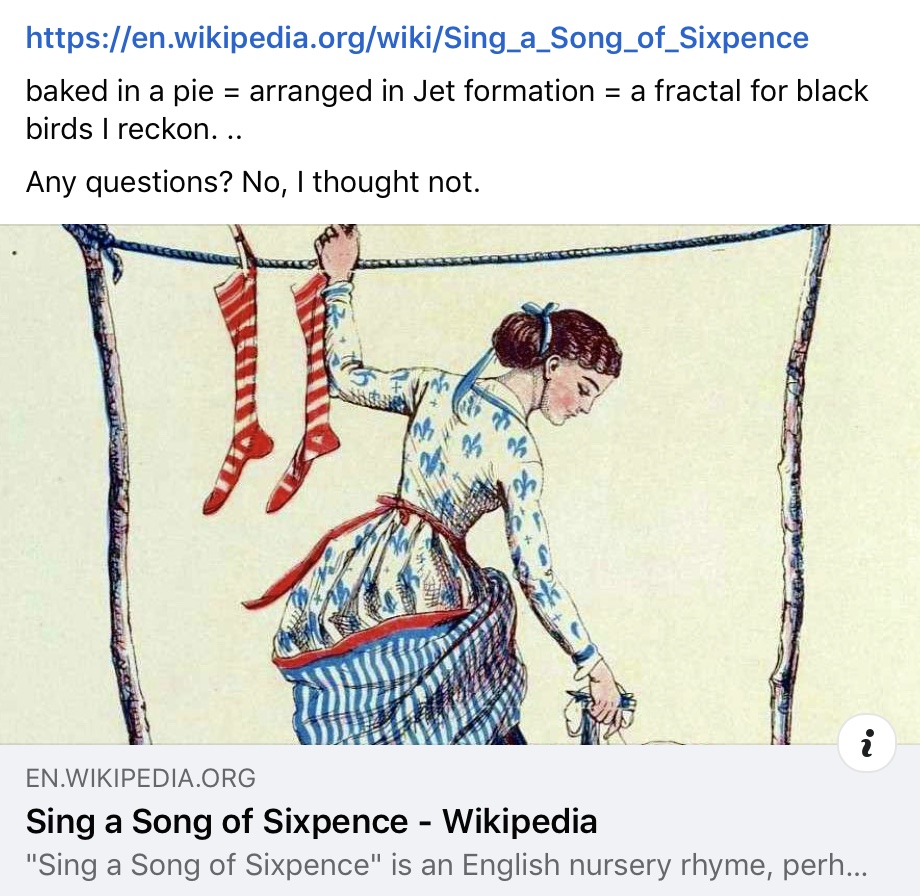Screen dimensions: 920x896
Task: Tap the 'baked in a pie = arranged' post line
Action: tap(447, 92)
